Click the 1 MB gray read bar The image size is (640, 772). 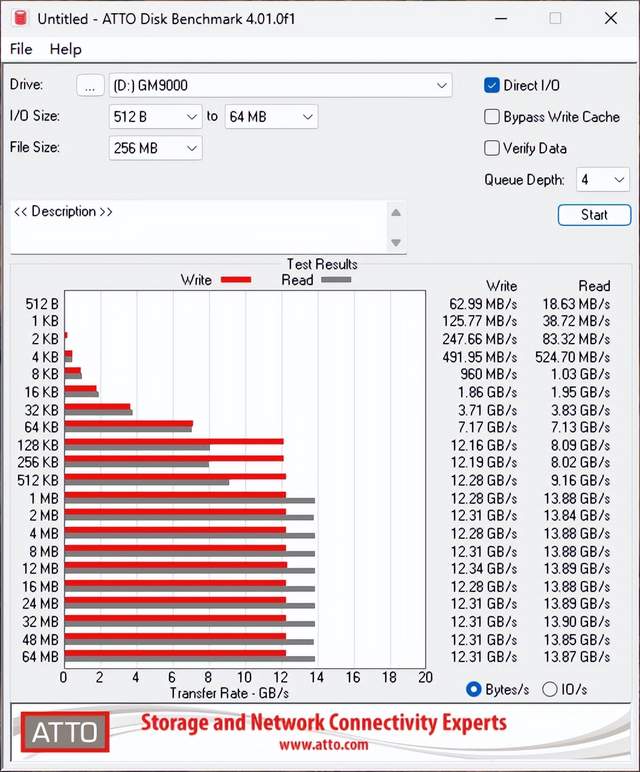(x=190, y=501)
